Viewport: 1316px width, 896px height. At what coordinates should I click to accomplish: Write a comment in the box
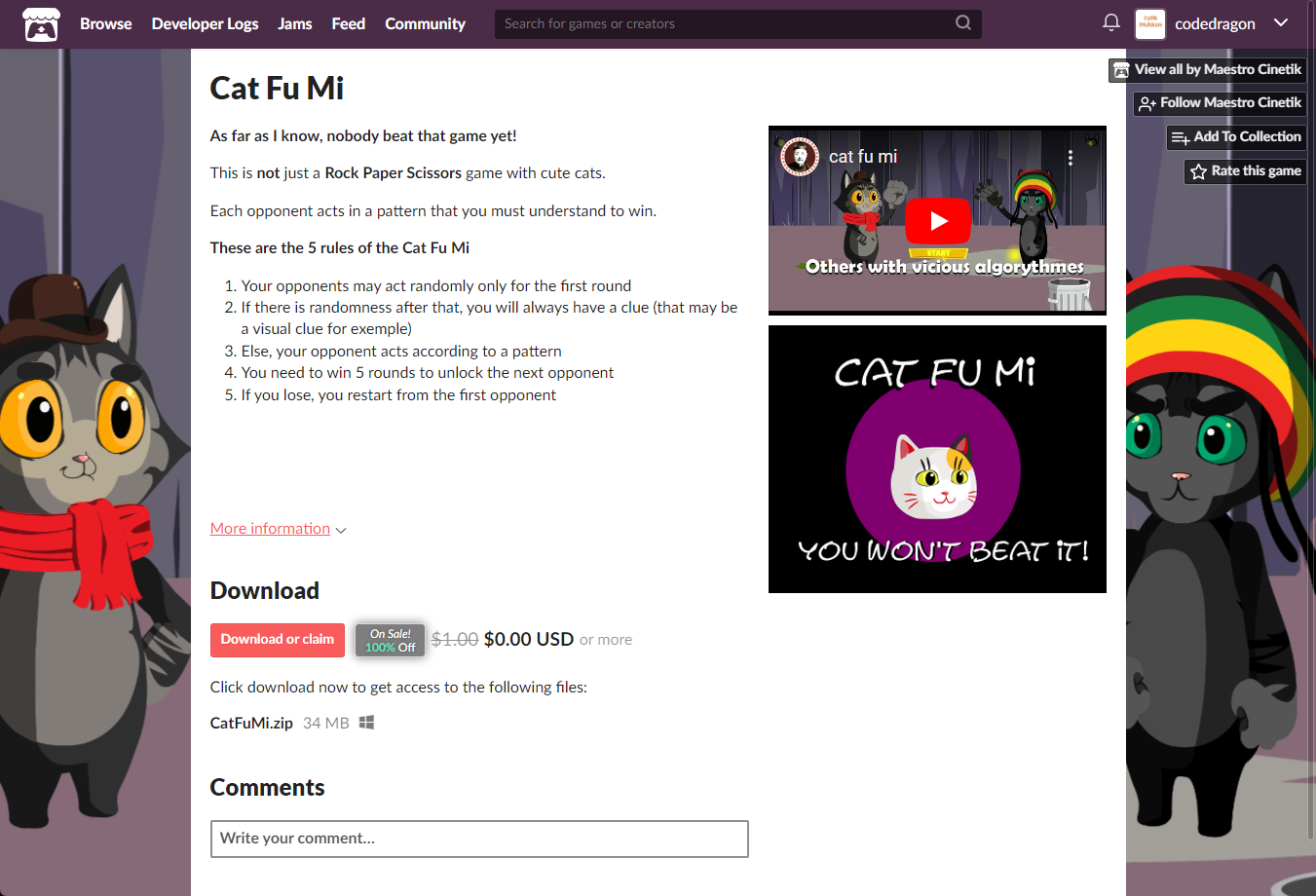click(x=479, y=839)
